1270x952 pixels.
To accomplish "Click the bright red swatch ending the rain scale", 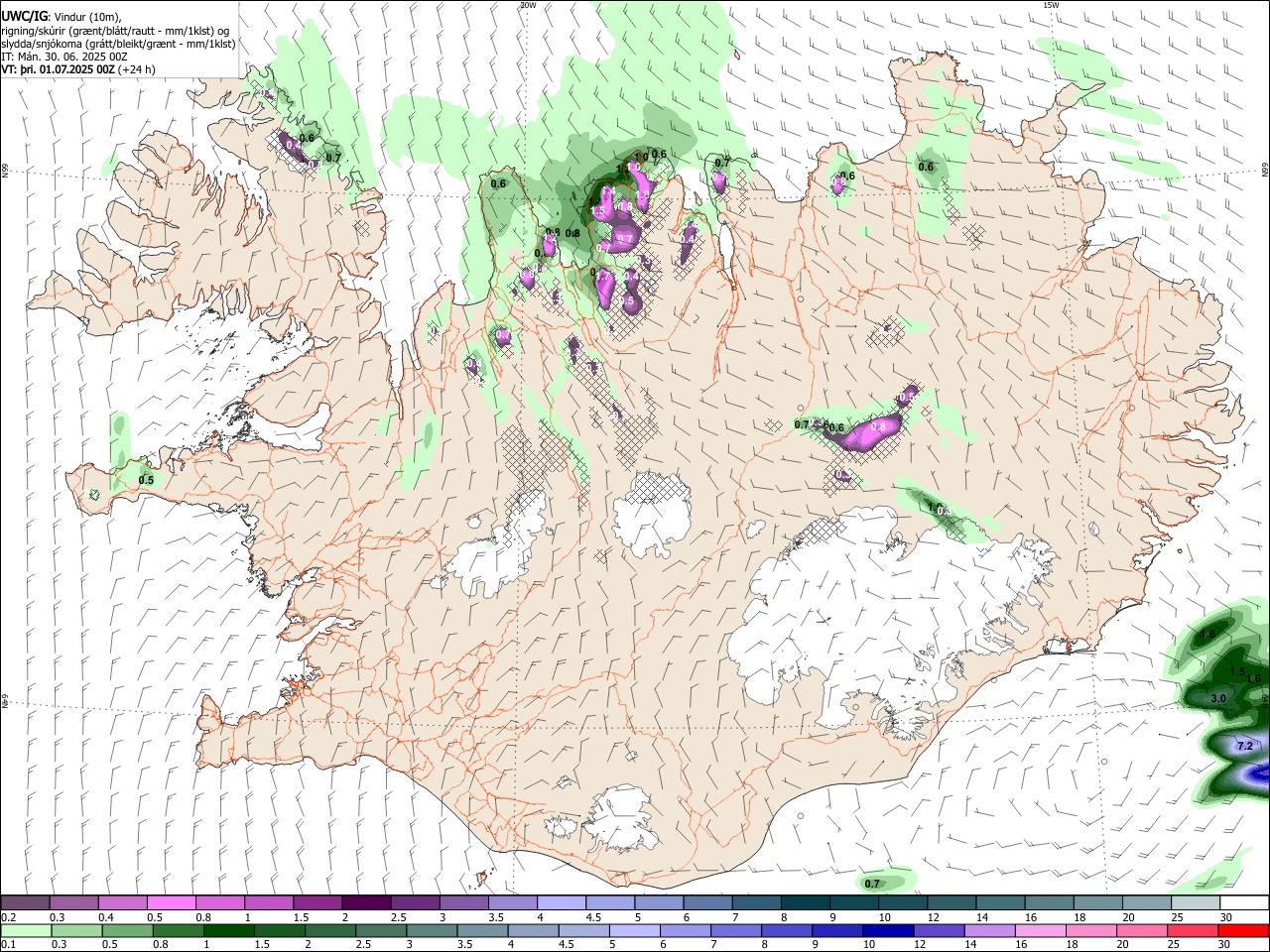I will (1244, 931).
